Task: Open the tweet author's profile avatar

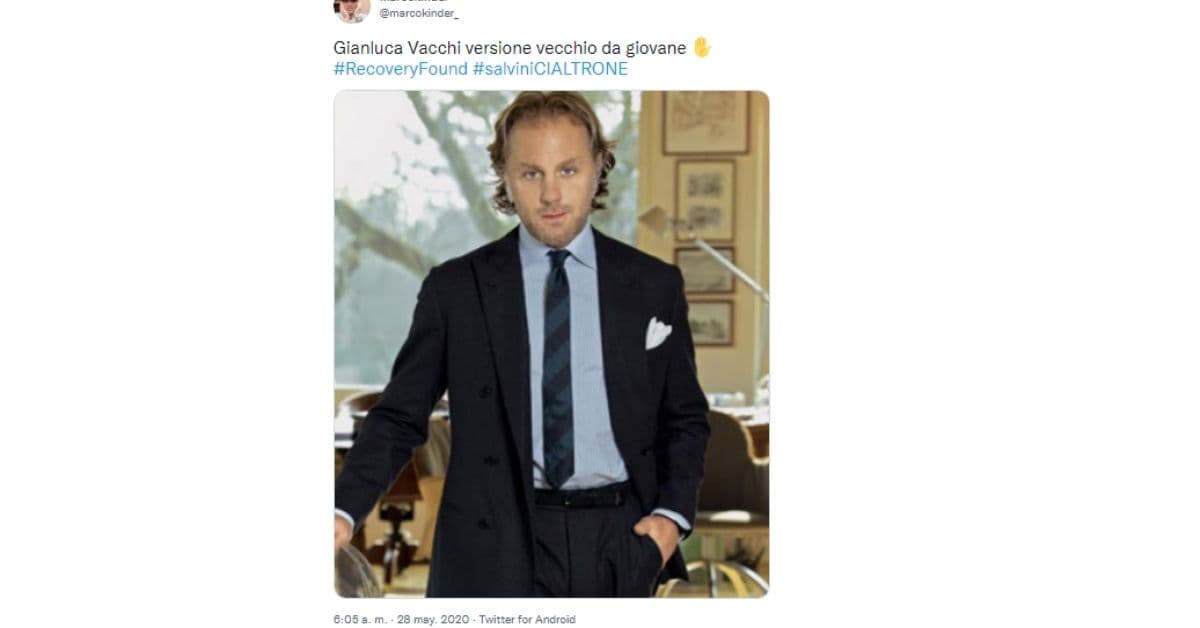Action: [352, 9]
